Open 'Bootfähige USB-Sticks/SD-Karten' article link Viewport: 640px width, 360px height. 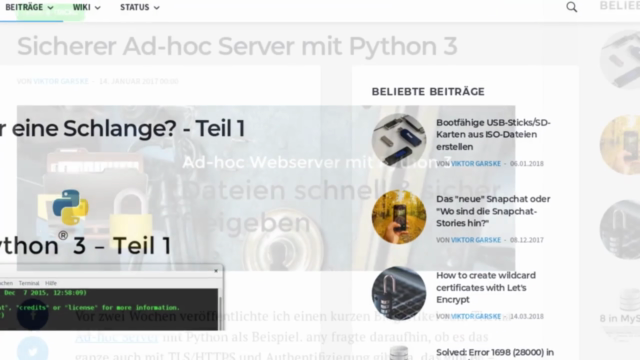(493, 134)
